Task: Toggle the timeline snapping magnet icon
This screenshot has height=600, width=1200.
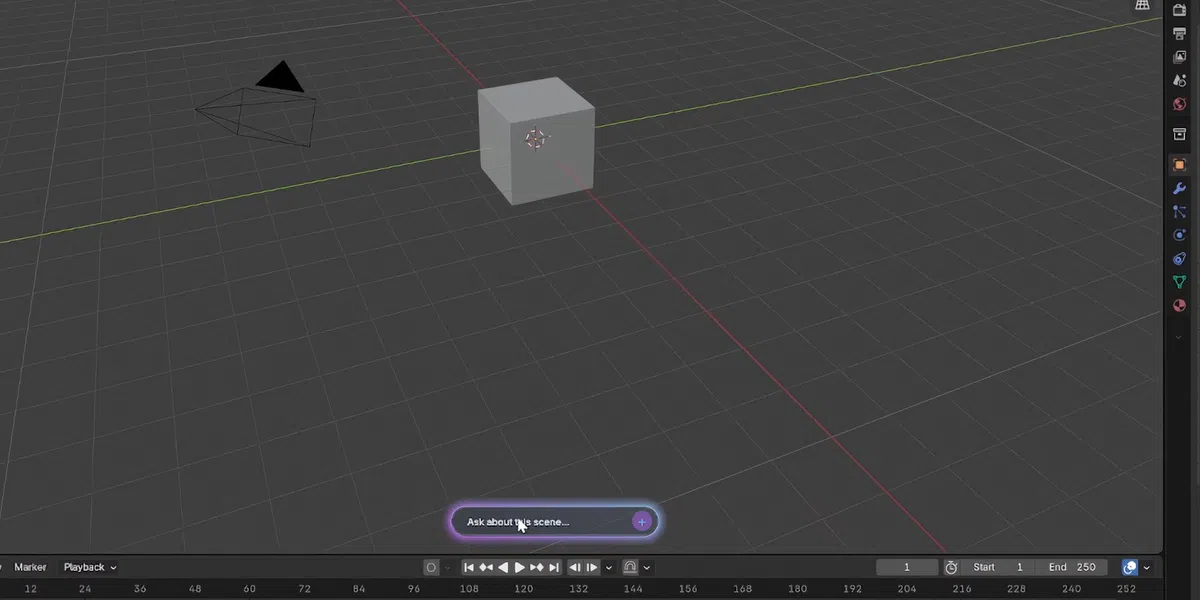Action: [631, 567]
